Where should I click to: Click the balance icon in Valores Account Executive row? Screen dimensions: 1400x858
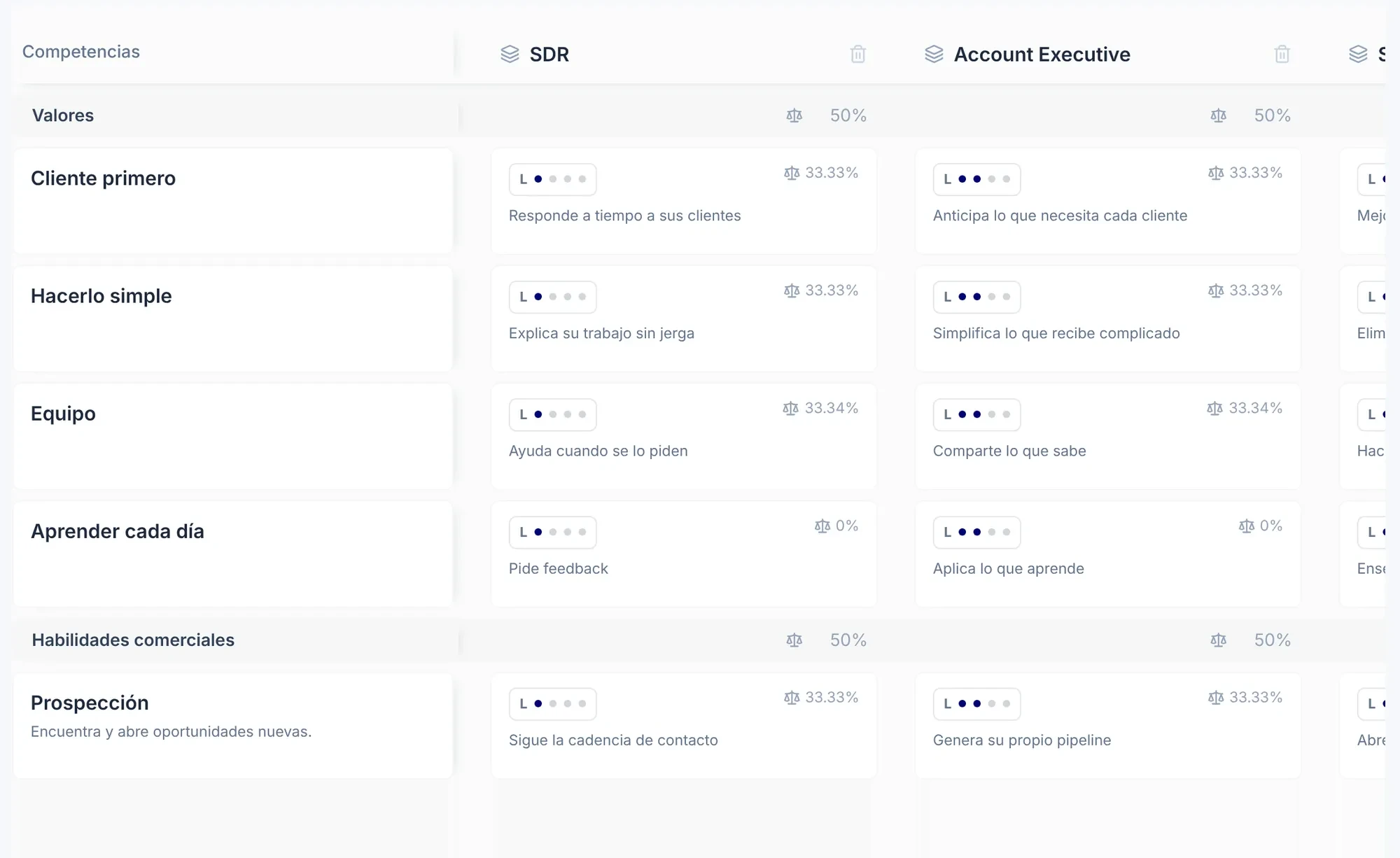tap(1218, 115)
